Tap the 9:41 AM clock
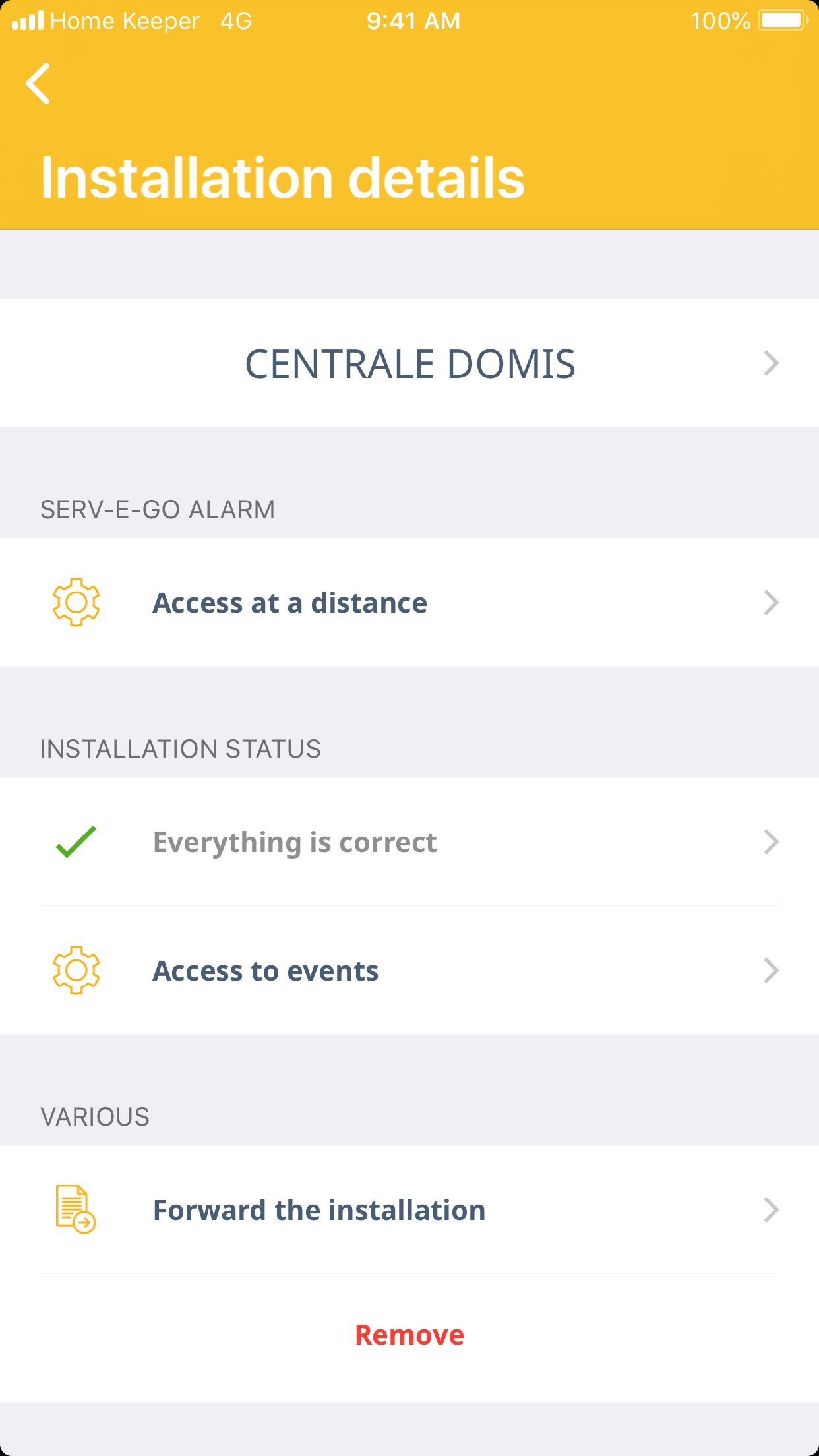819x1456 pixels. (x=413, y=20)
